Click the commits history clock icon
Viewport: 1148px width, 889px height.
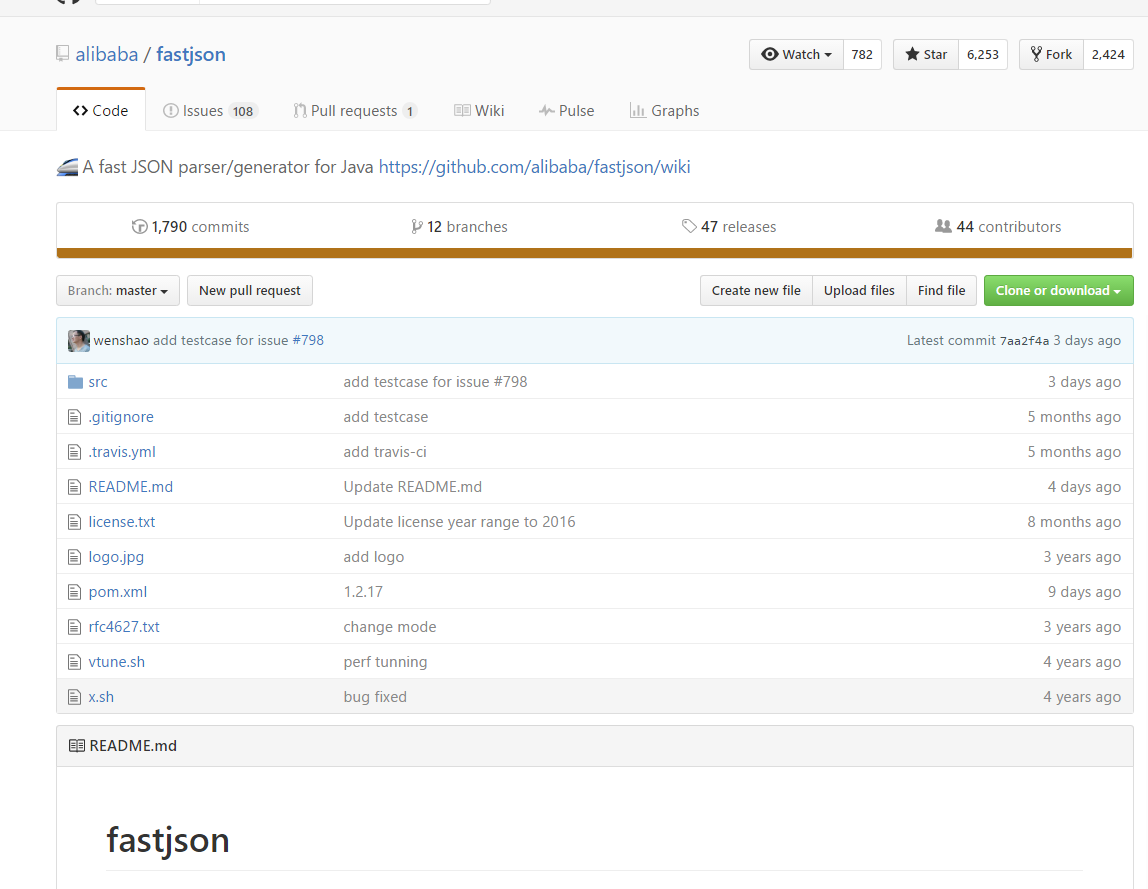(x=139, y=227)
